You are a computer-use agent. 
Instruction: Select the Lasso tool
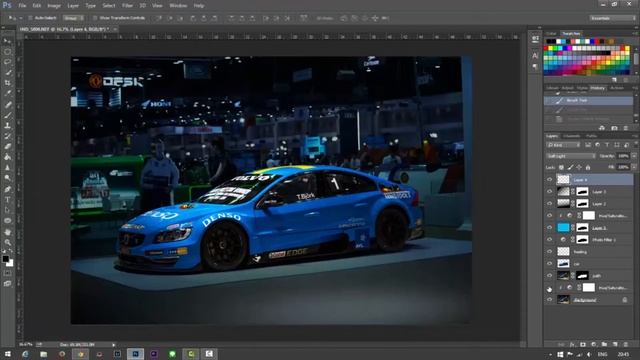click(7, 62)
